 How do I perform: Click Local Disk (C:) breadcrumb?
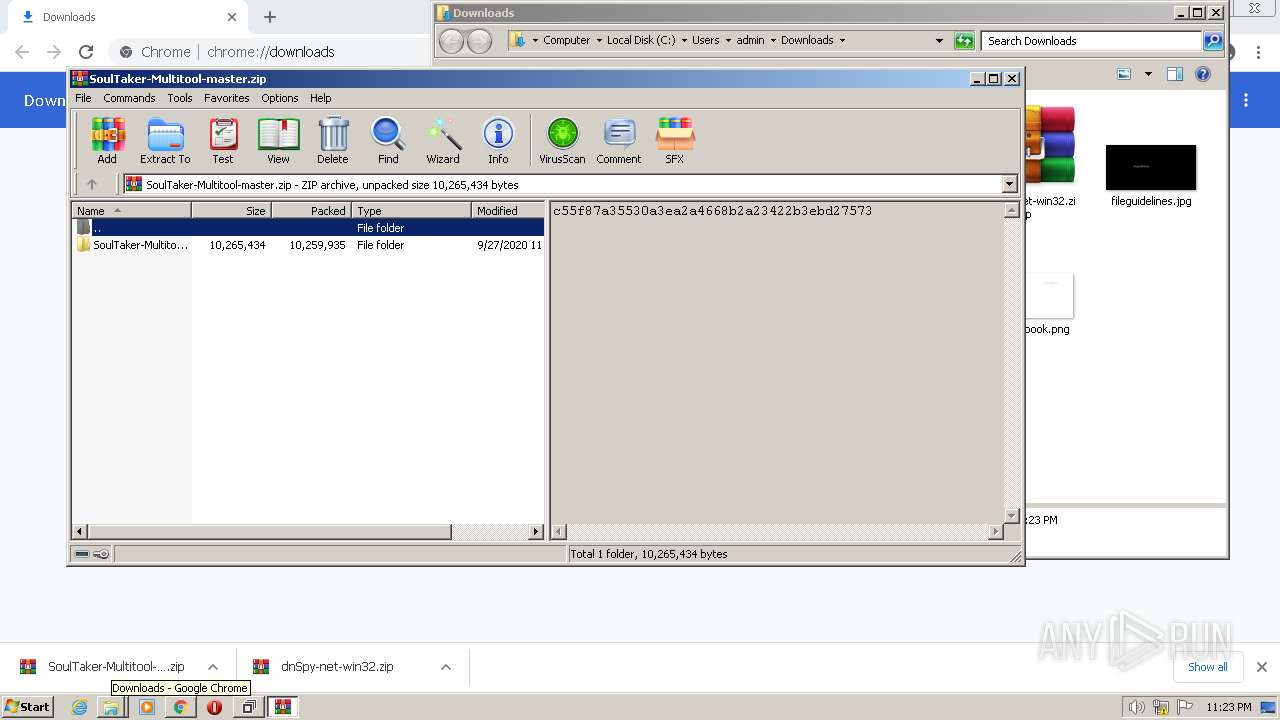641,40
